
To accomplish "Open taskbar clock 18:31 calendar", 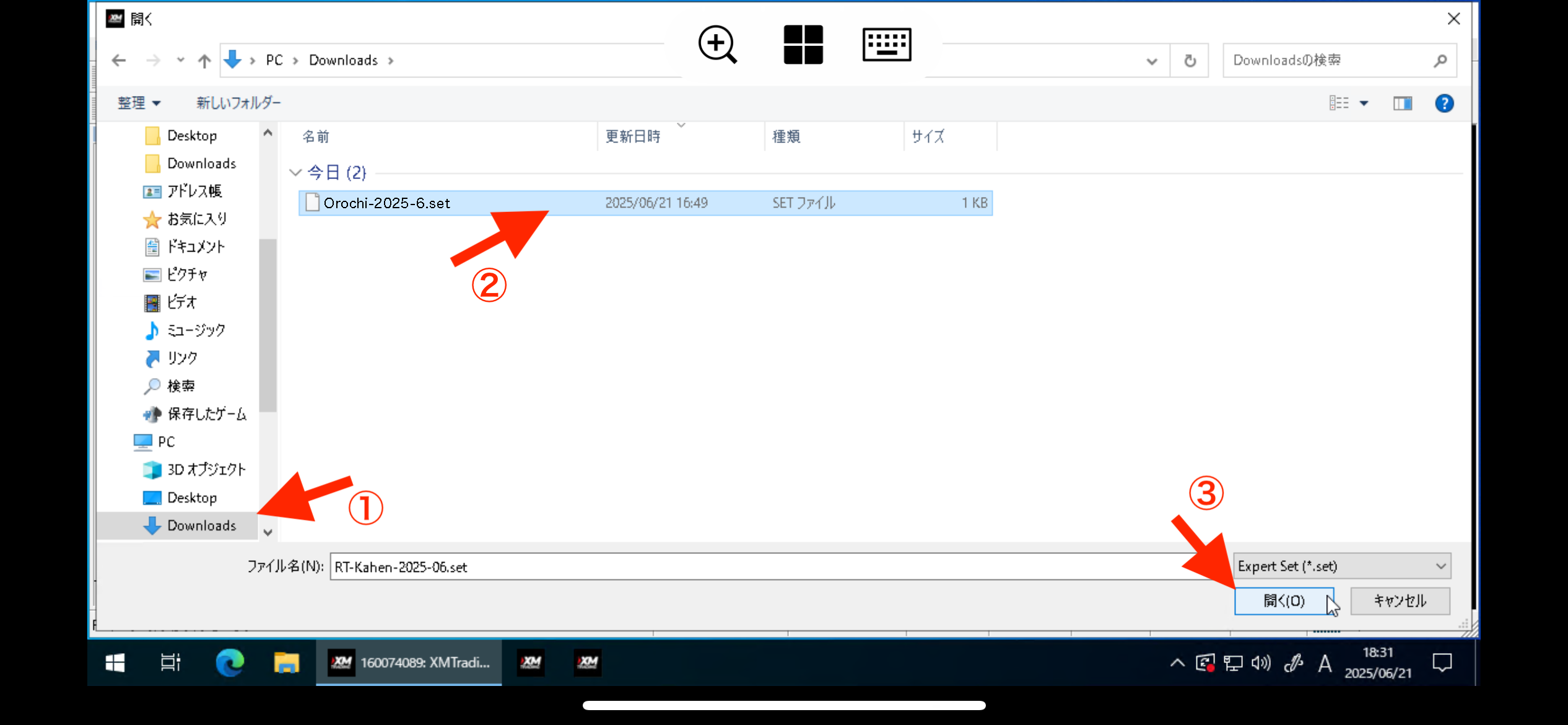I will [1378, 662].
